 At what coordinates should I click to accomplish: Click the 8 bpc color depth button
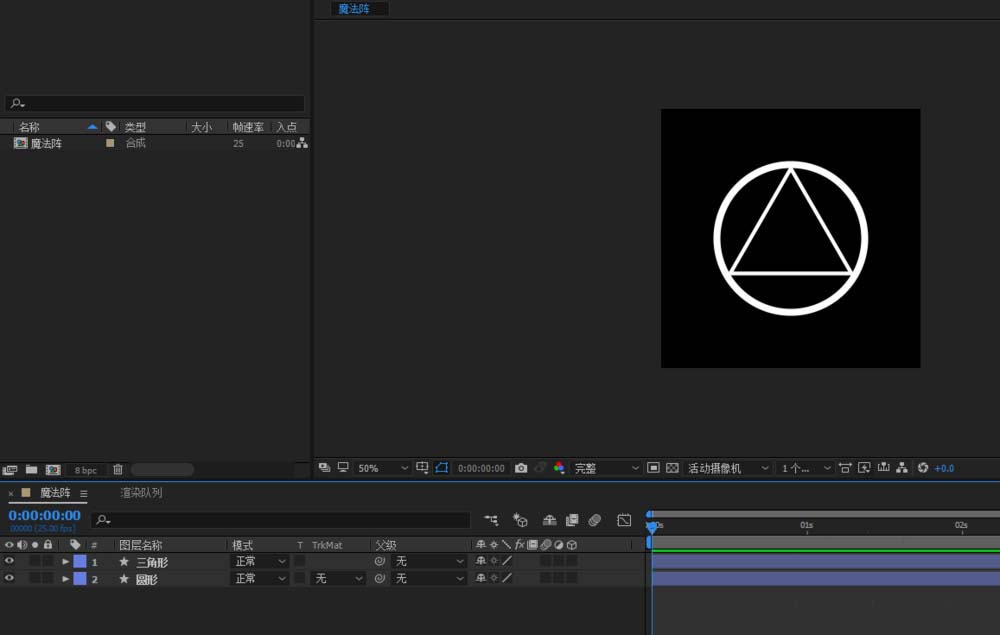click(x=86, y=470)
